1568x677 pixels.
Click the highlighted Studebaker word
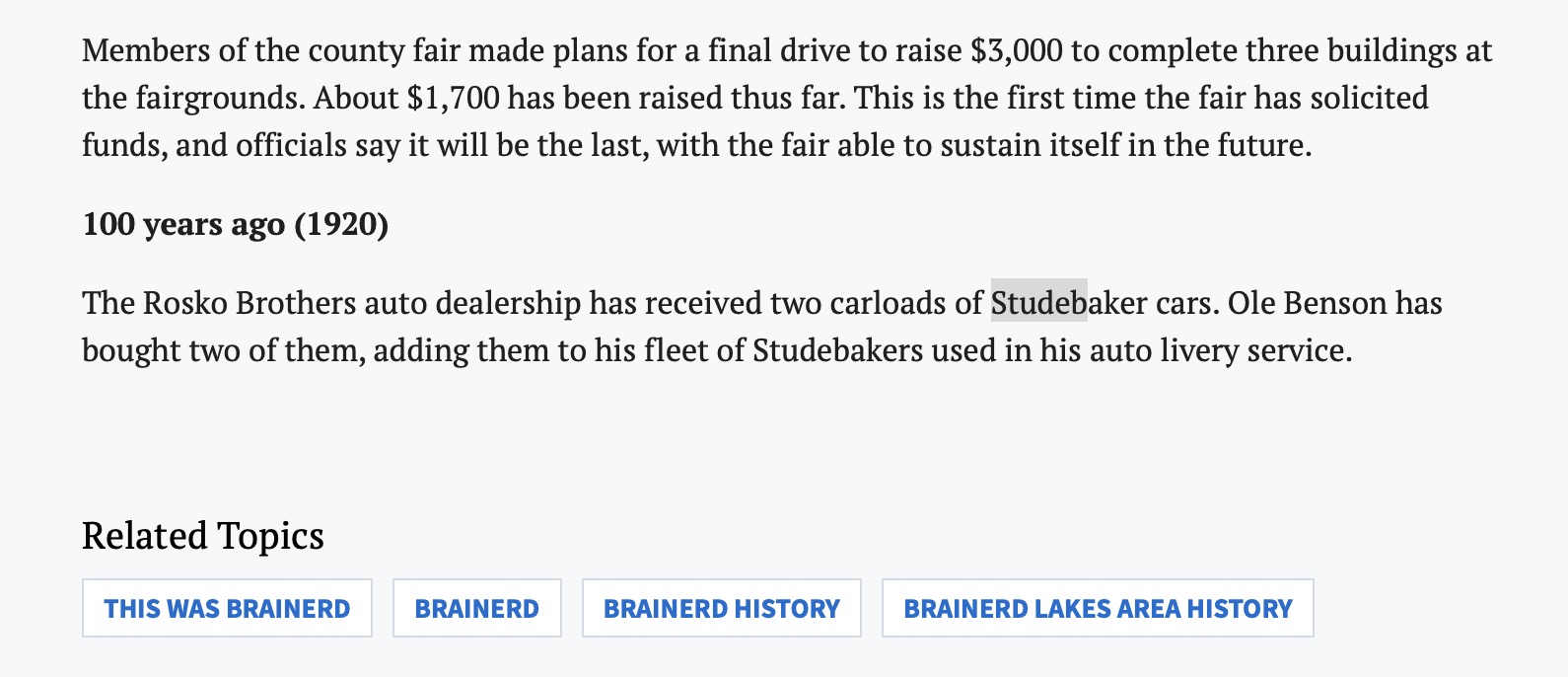click(x=1069, y=302)
